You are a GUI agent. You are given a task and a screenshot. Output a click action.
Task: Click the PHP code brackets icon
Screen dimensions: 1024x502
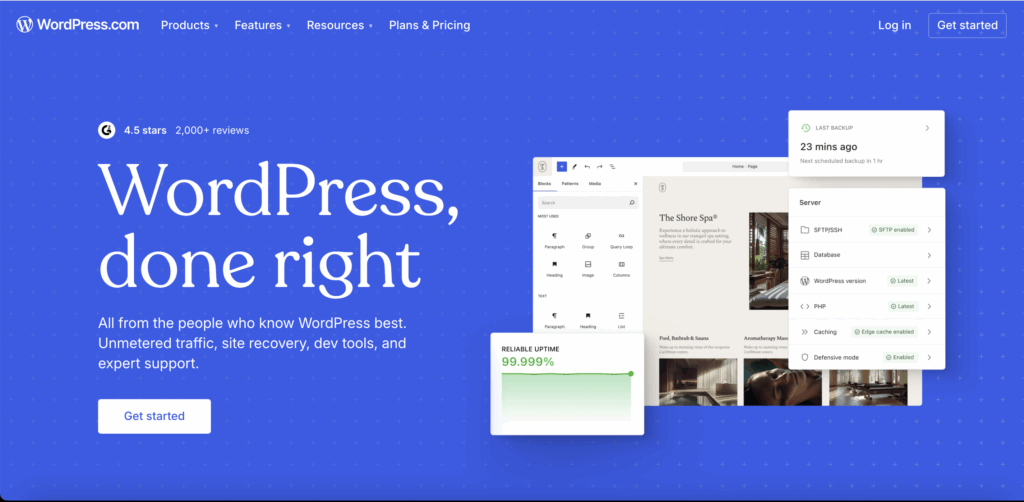pyautogui.click(x=805, y=306)
